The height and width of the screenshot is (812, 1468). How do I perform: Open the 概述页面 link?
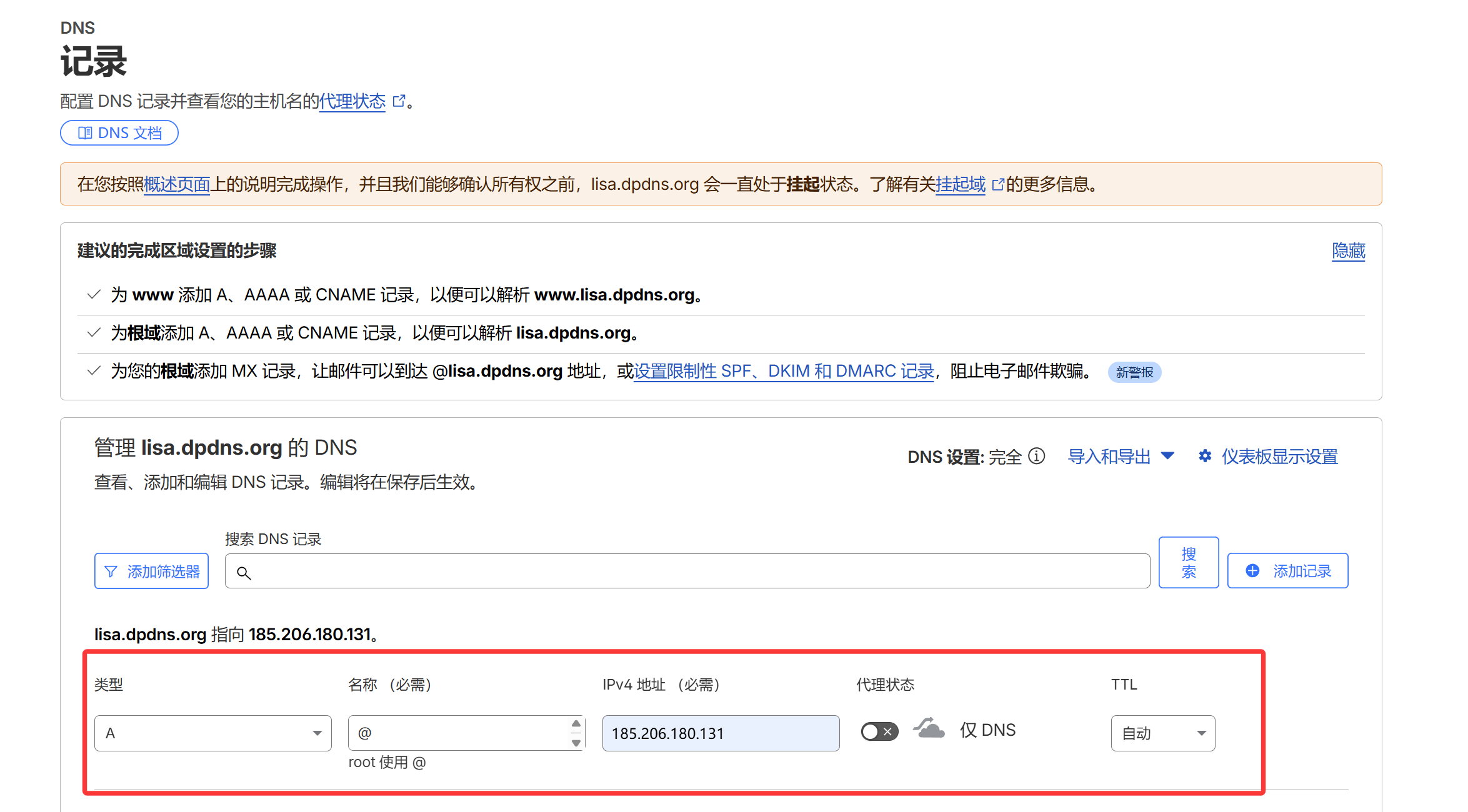tap(177, 184)
